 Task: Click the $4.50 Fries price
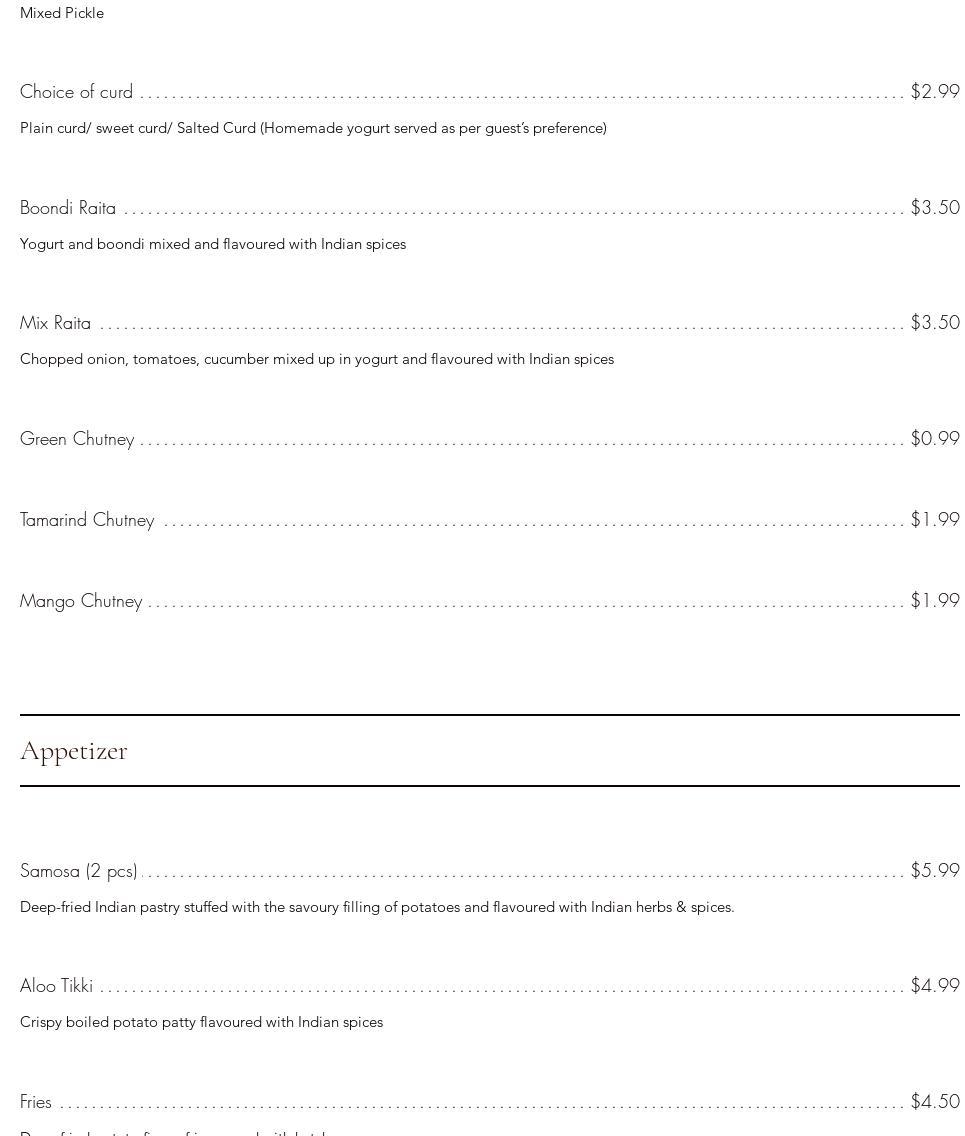click(935, 1102)
